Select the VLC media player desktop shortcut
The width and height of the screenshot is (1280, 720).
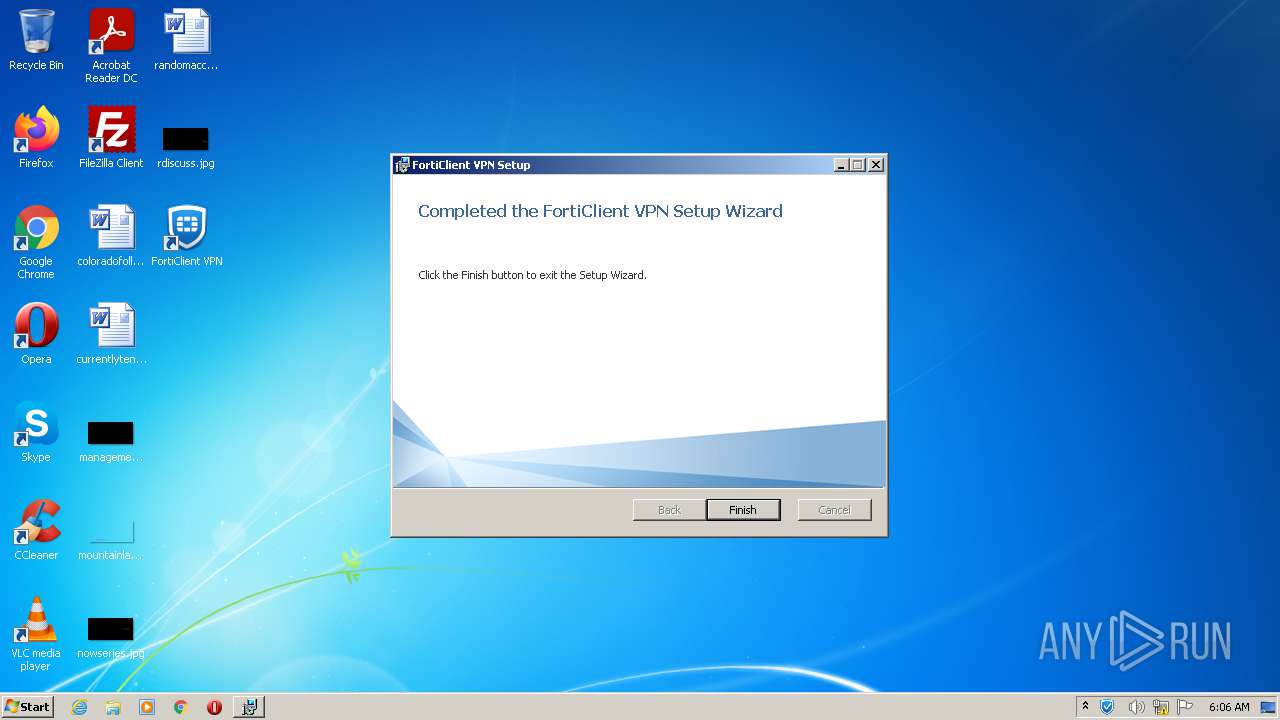tap(36, 634)
